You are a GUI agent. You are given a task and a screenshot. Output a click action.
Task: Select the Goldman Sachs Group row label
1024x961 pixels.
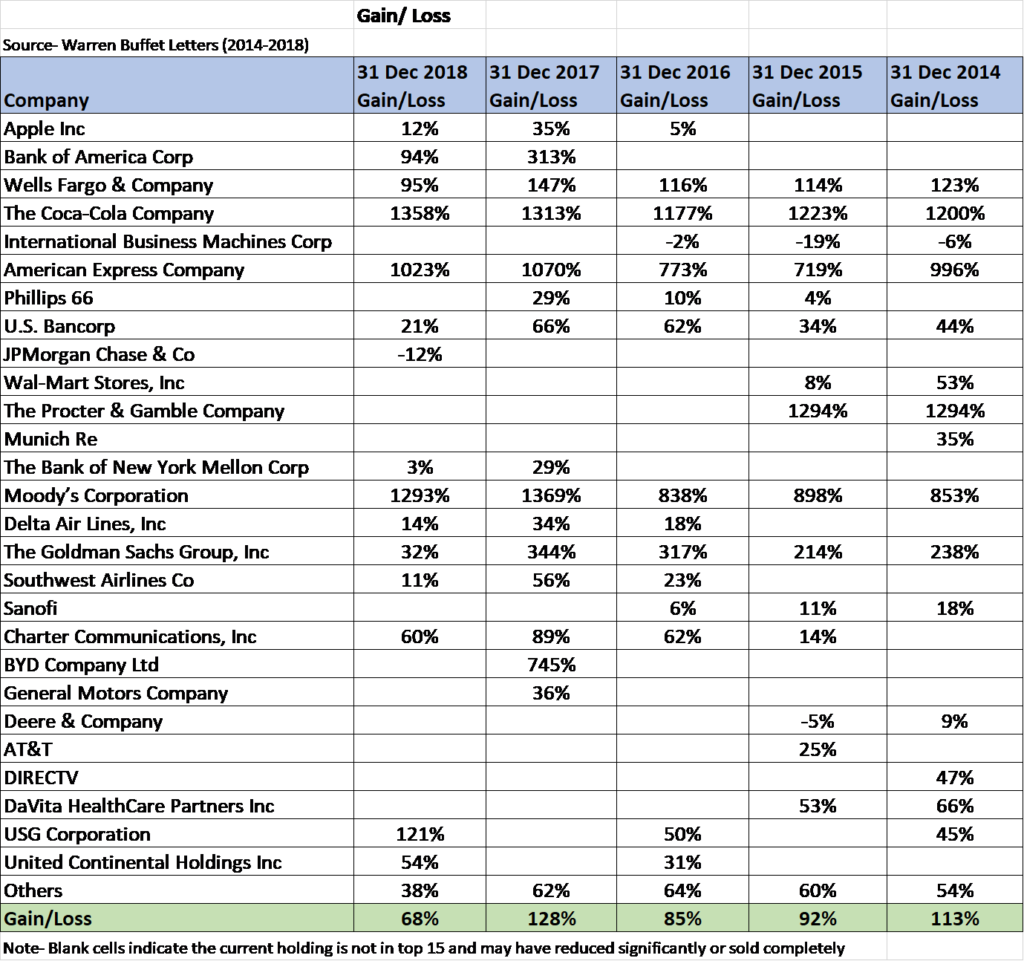point(138,552)
